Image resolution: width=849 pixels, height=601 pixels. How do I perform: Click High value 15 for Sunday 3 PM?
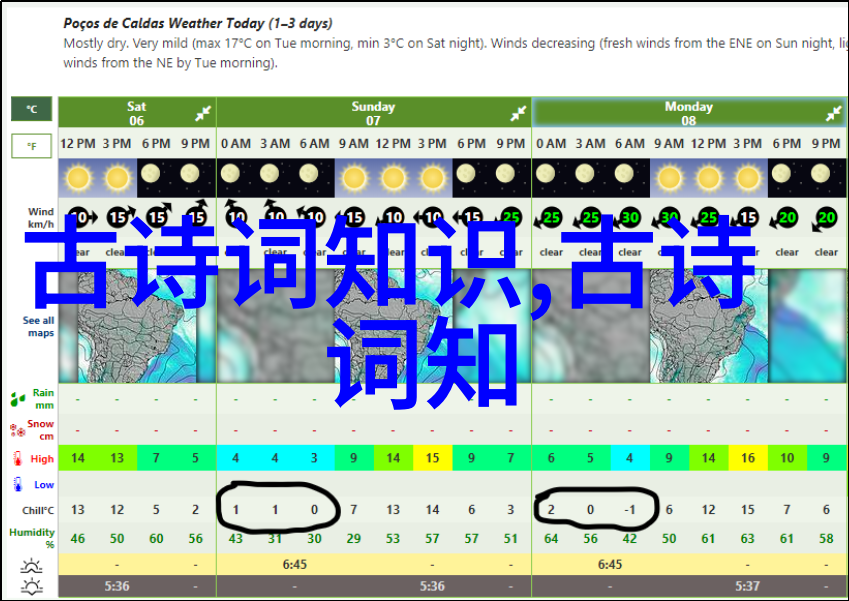point(432,458)
